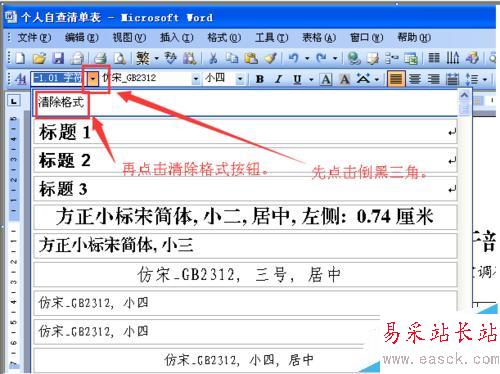This screenshot has width=500, height=374.
Task: Open the 插入(I) menu
Action: pyautogui.click(x=176, y=37)
